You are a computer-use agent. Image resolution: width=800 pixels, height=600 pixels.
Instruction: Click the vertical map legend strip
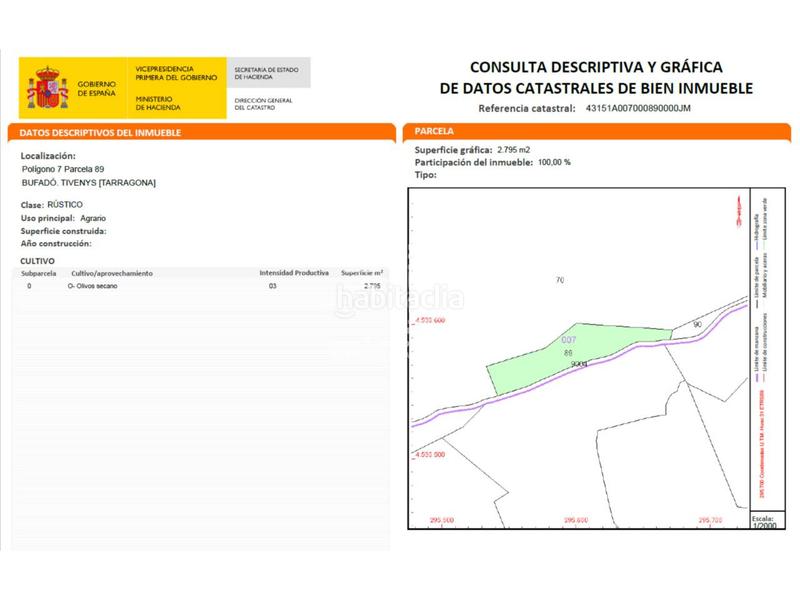click(758, 350)
